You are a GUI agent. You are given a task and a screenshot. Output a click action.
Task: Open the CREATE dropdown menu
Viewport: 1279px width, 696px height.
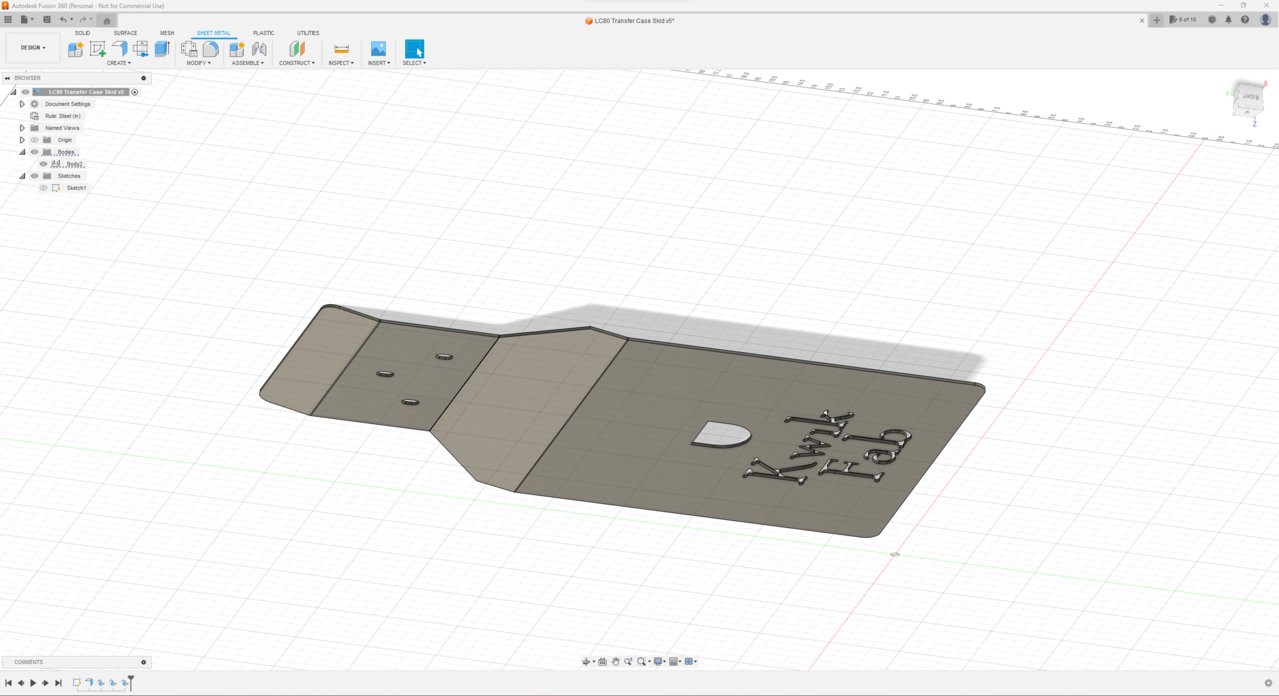(119, 63)
